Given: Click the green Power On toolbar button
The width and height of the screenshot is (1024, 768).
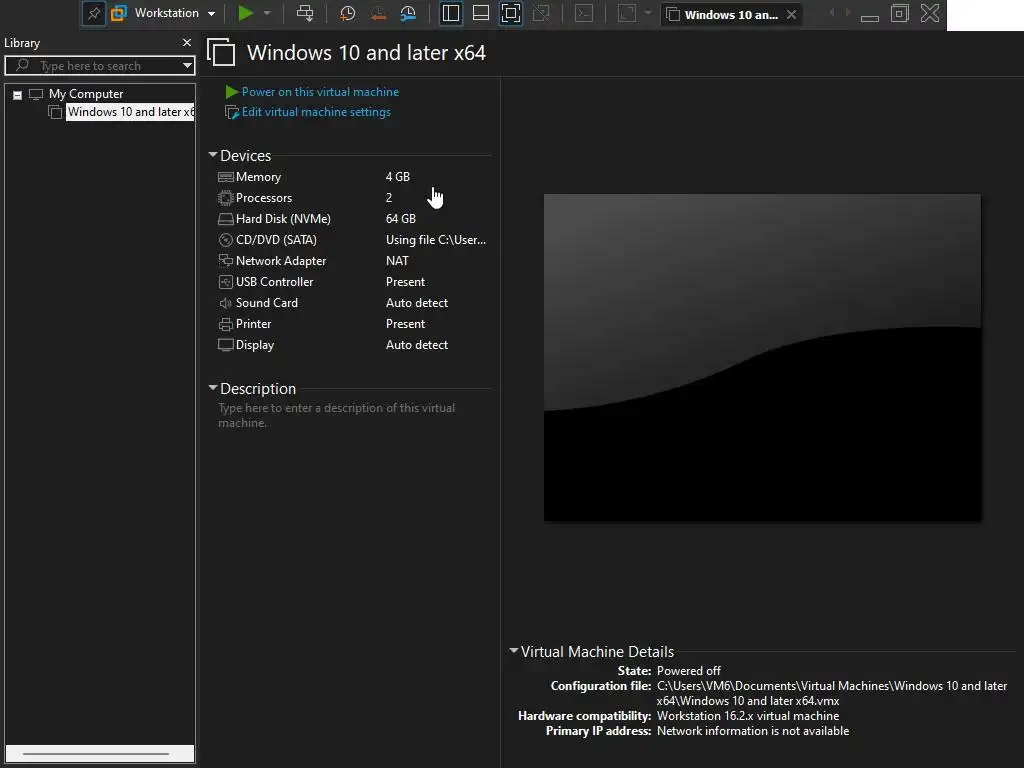Looking at the screenshot, I should 246,13.
